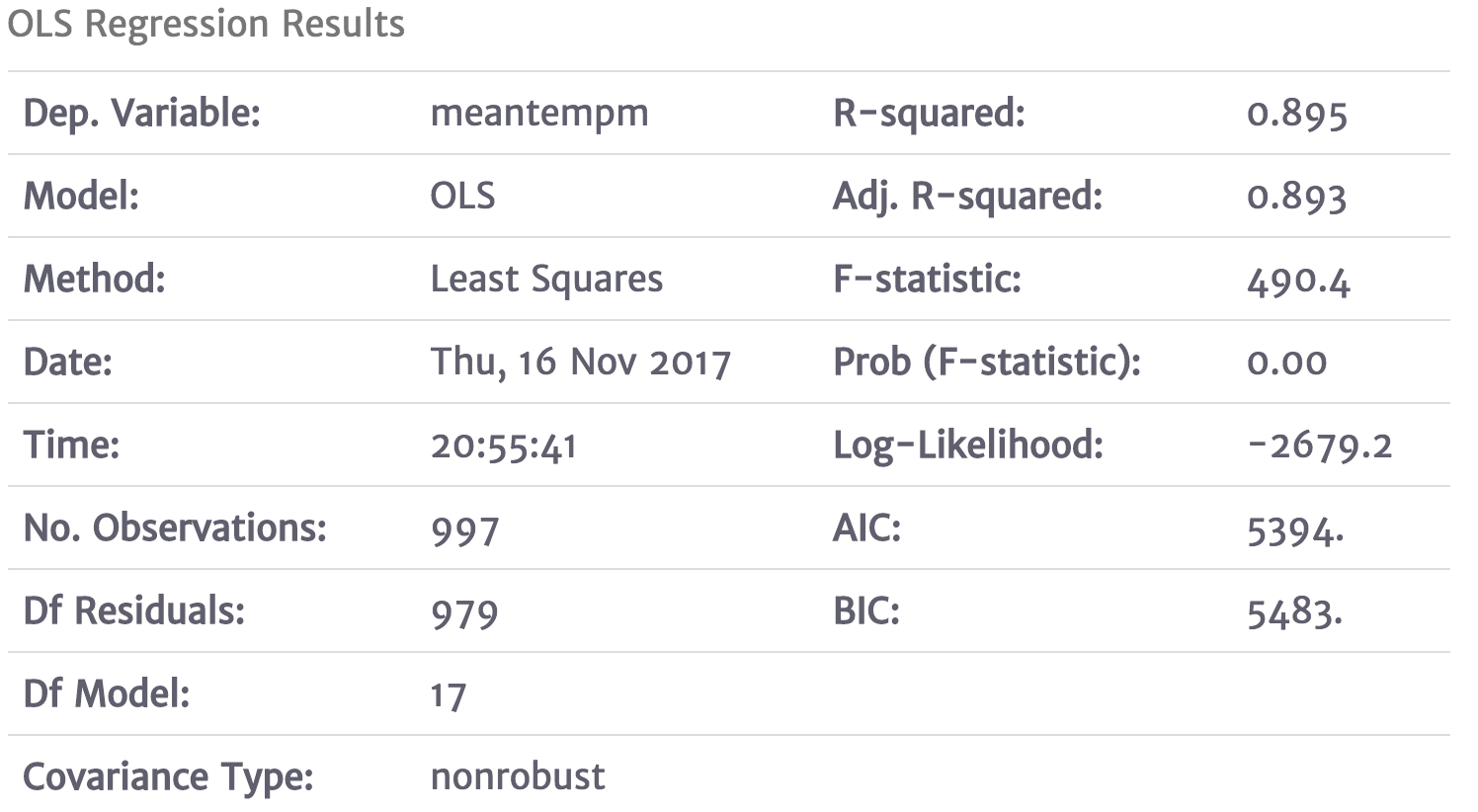The width and height of the screenshot is (1478, 812).
Task: Select the No. Observations value 997
Action: [464, 529]
